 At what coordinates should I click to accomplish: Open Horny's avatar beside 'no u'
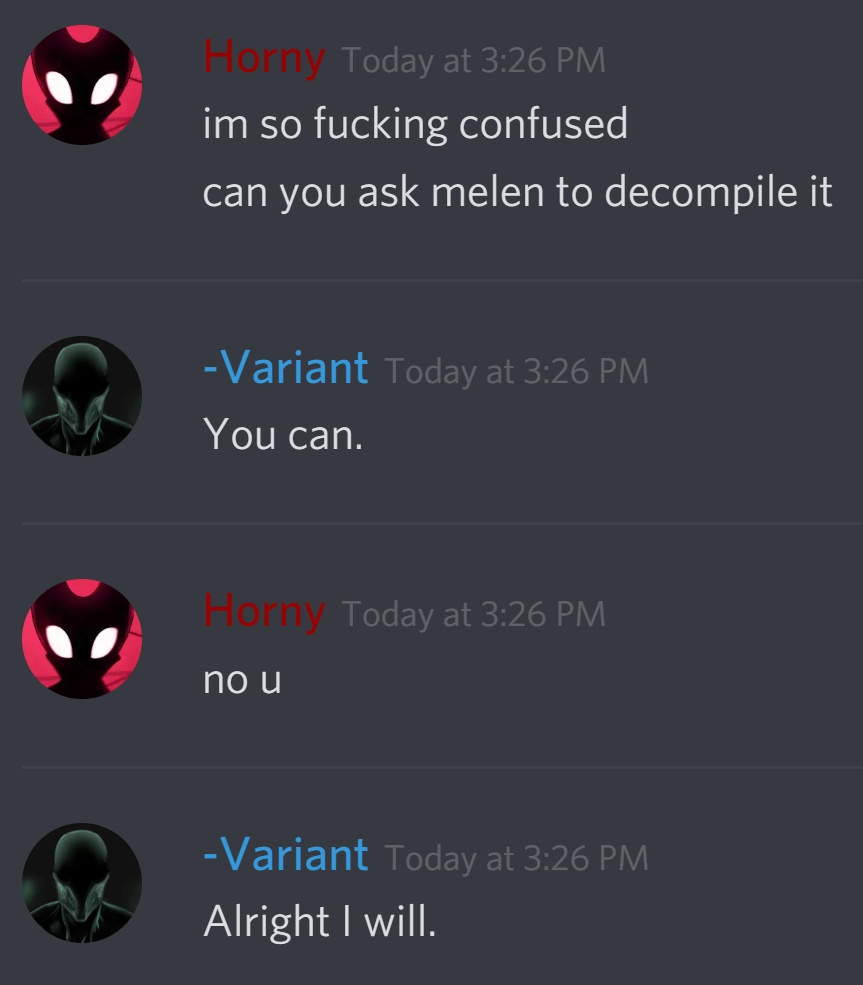(82, 639)
